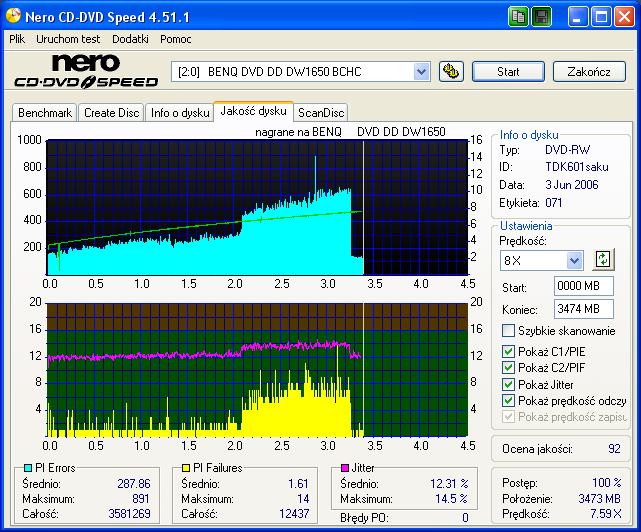Maximize the Nero CD-DVD Speed window
This screenshot has height=532, width=641.
(601, 17)
